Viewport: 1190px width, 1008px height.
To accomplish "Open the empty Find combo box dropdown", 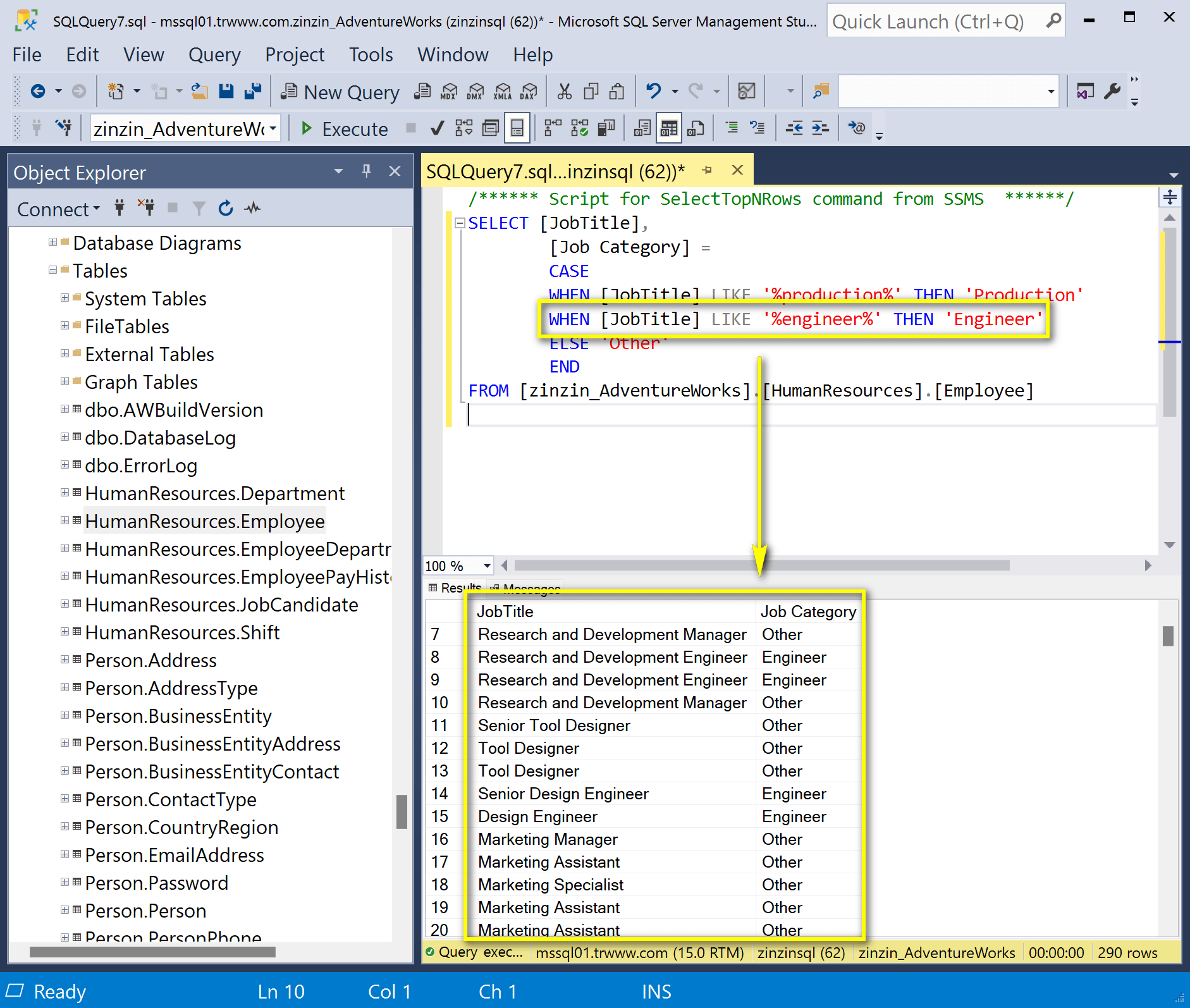I will (x=1051, y=92).
